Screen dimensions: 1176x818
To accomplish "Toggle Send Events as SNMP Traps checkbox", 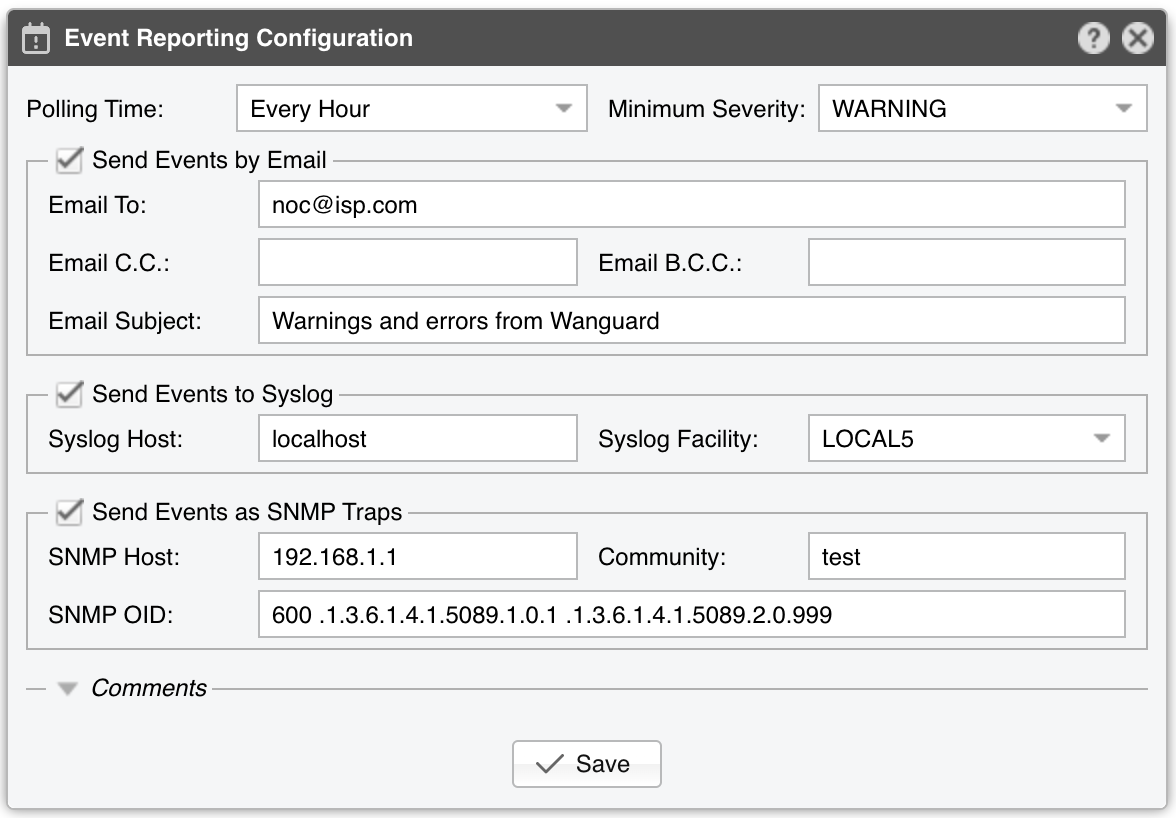I will pyautogui.click(x=69, y=511).
